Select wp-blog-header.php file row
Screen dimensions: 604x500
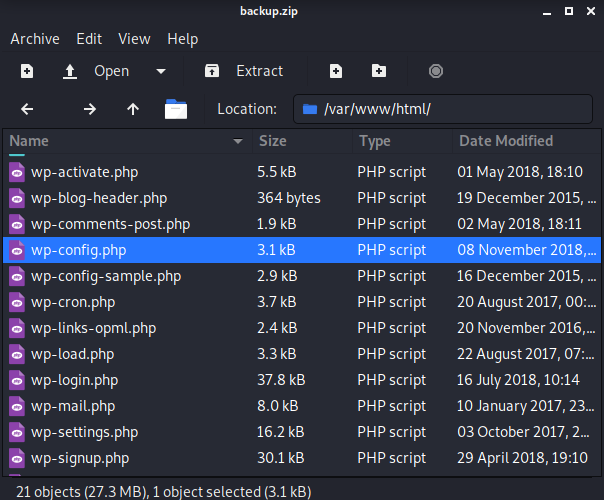(x=302, y=198)
